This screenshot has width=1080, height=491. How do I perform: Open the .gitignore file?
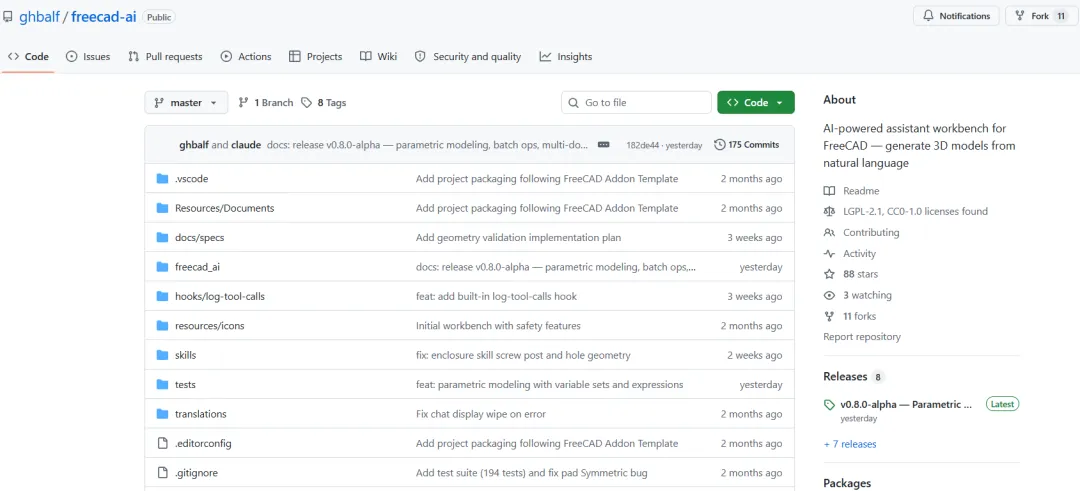point(196,473)
